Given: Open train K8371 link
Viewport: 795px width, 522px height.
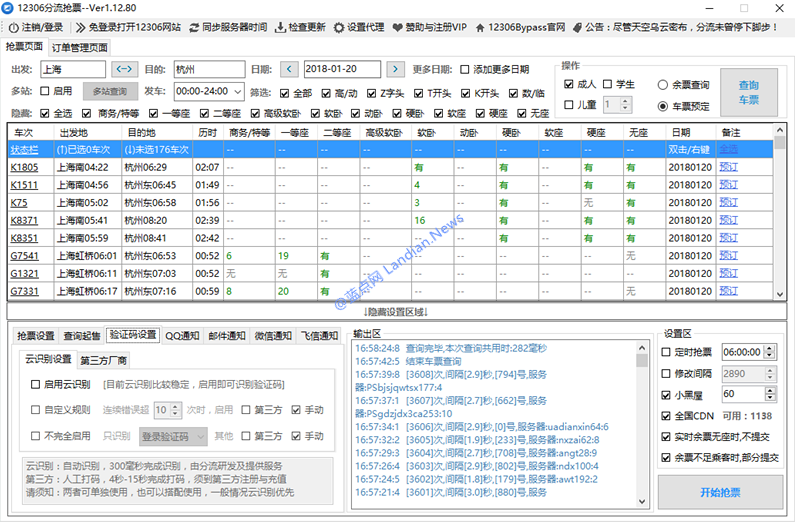Looking at the screenshot, I should coord(24,220).
